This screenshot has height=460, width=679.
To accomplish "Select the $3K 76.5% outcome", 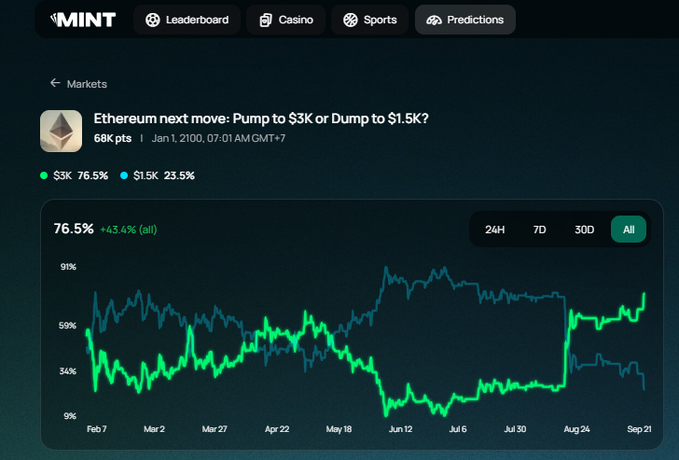I will point(74,175).
